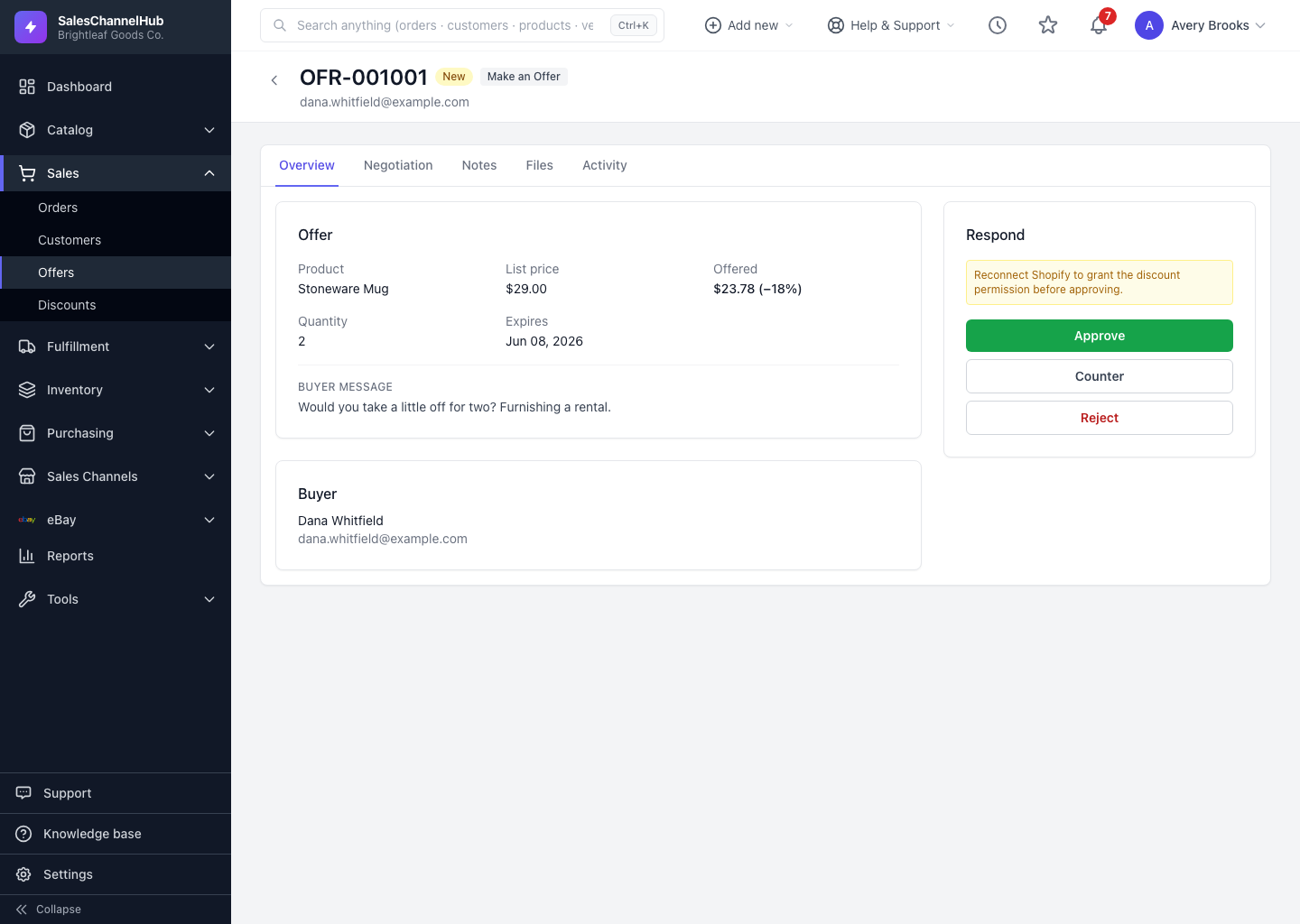Click the Avery Brooks avatar circle
The image size is (1300, 924).
(1149, 25)
